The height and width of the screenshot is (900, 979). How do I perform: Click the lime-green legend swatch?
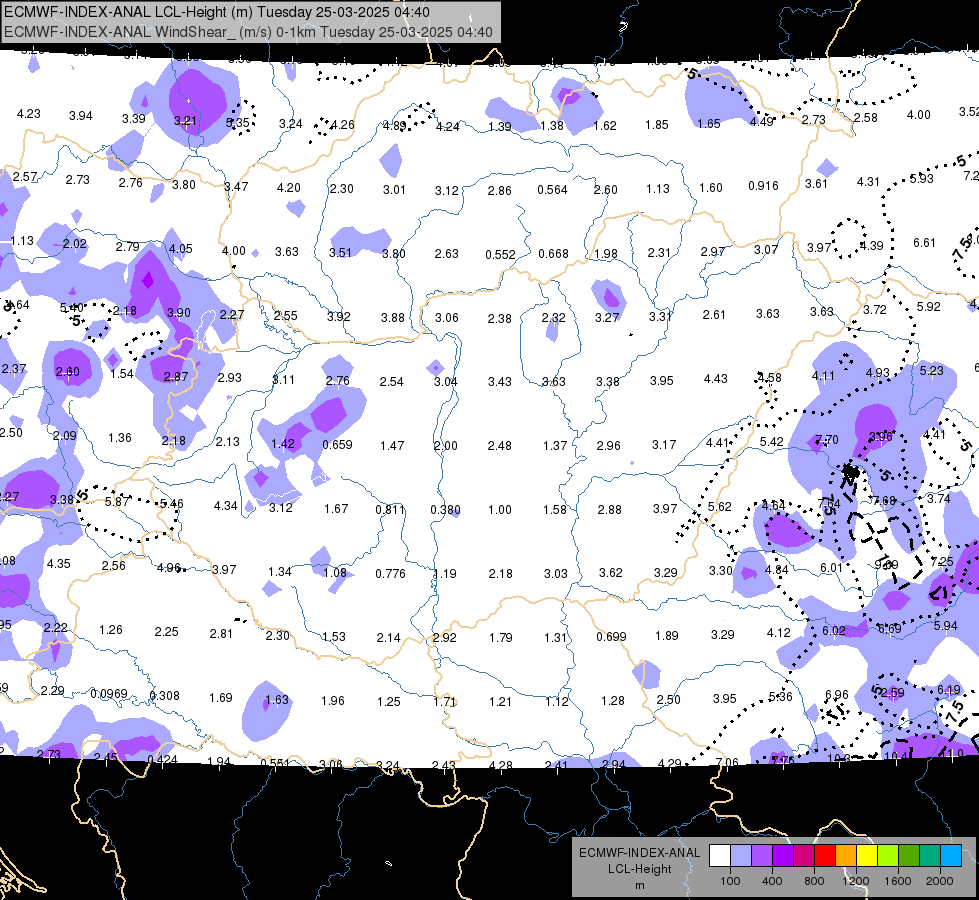coord(888,855)
